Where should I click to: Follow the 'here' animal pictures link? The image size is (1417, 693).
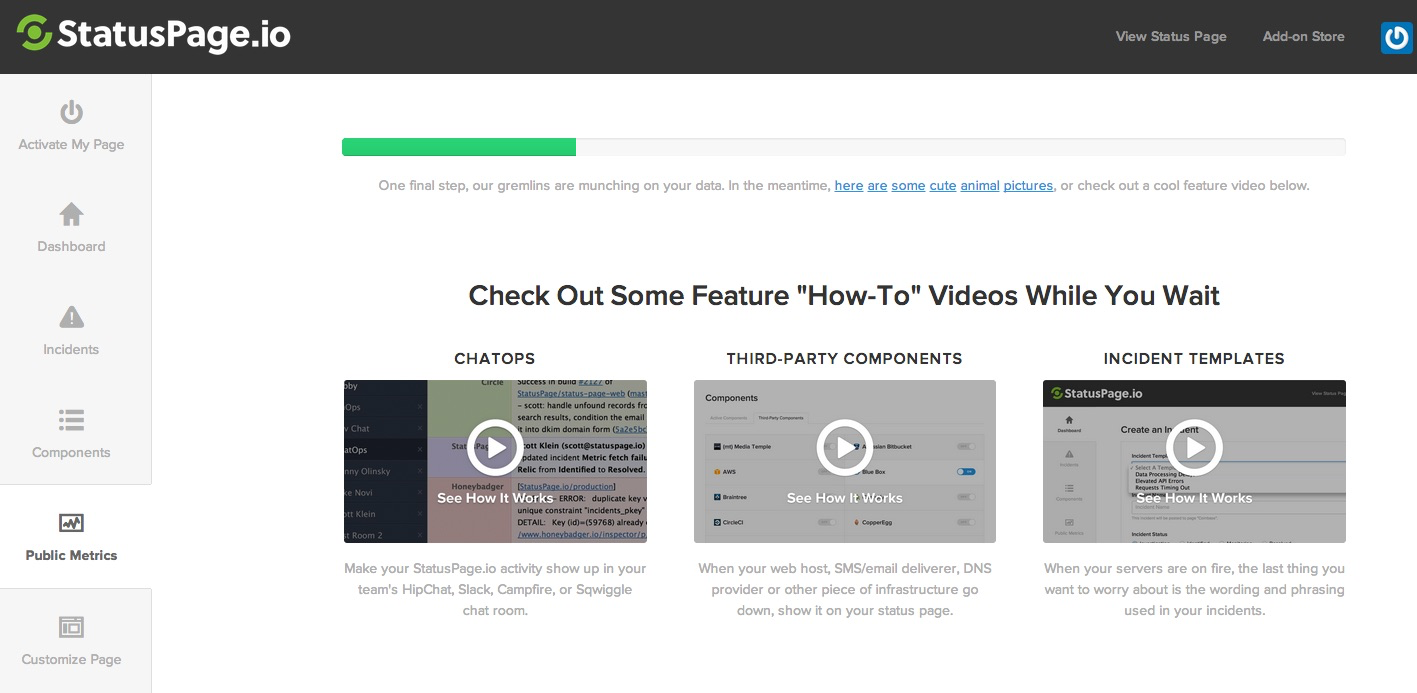(x=849, y=185)
